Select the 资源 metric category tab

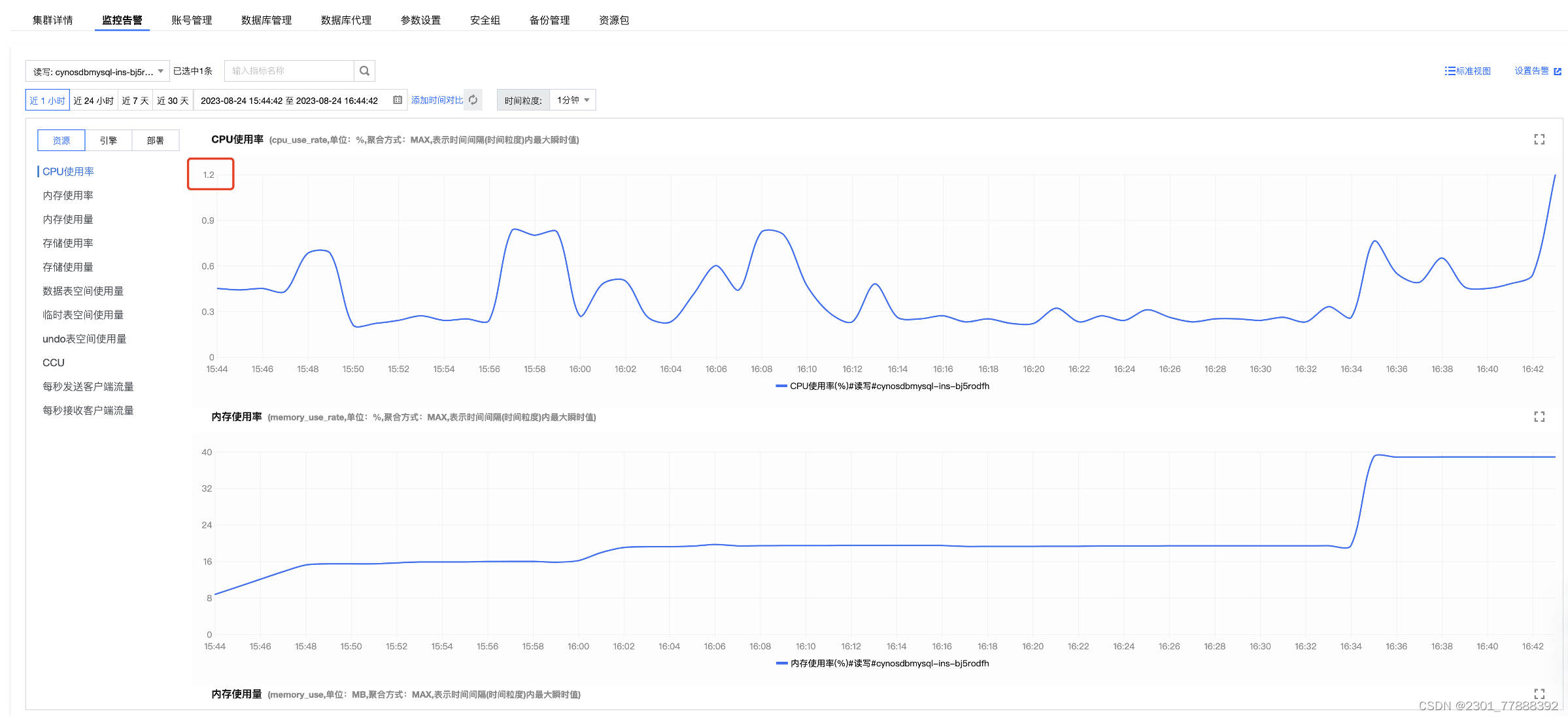pyautogui.click(x=61, y=140)
